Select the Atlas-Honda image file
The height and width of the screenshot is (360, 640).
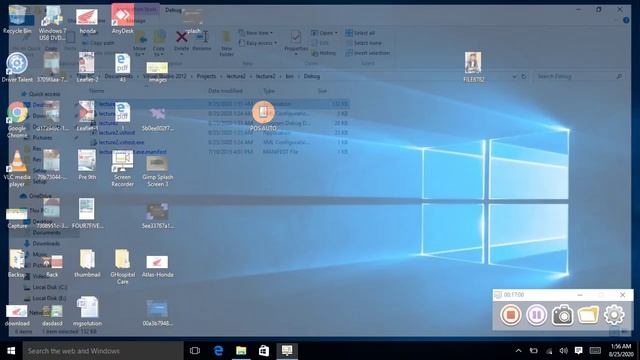158,266
